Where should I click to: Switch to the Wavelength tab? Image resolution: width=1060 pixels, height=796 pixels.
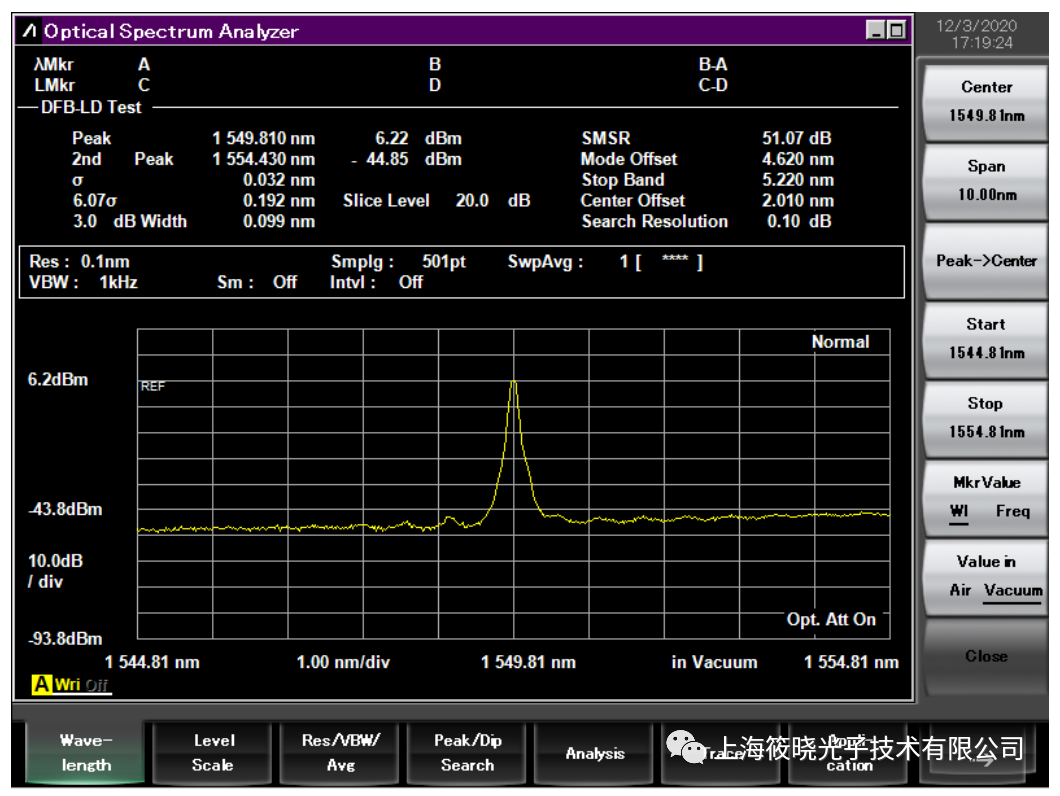point(85,753)
